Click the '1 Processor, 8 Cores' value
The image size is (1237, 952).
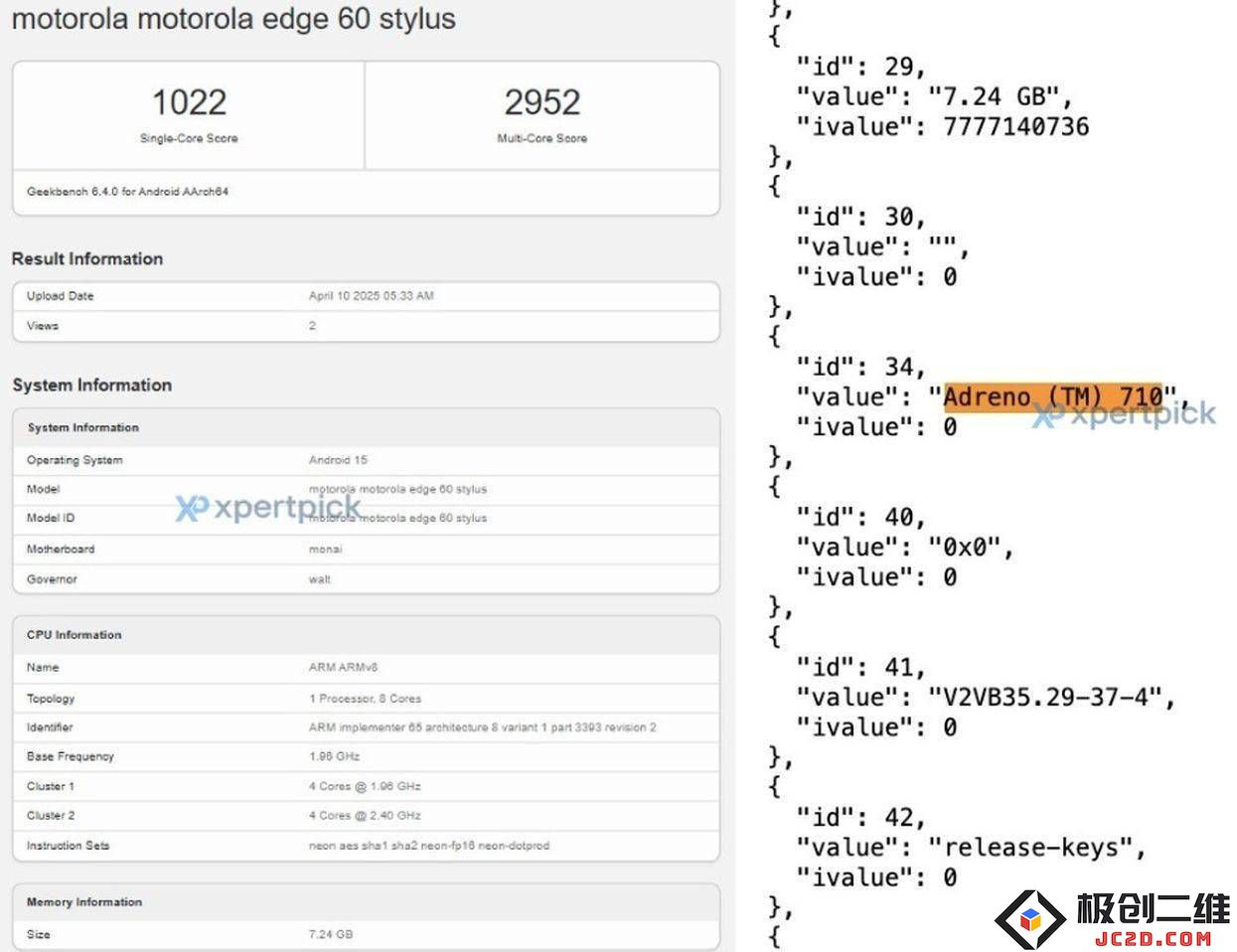point(365,699)
